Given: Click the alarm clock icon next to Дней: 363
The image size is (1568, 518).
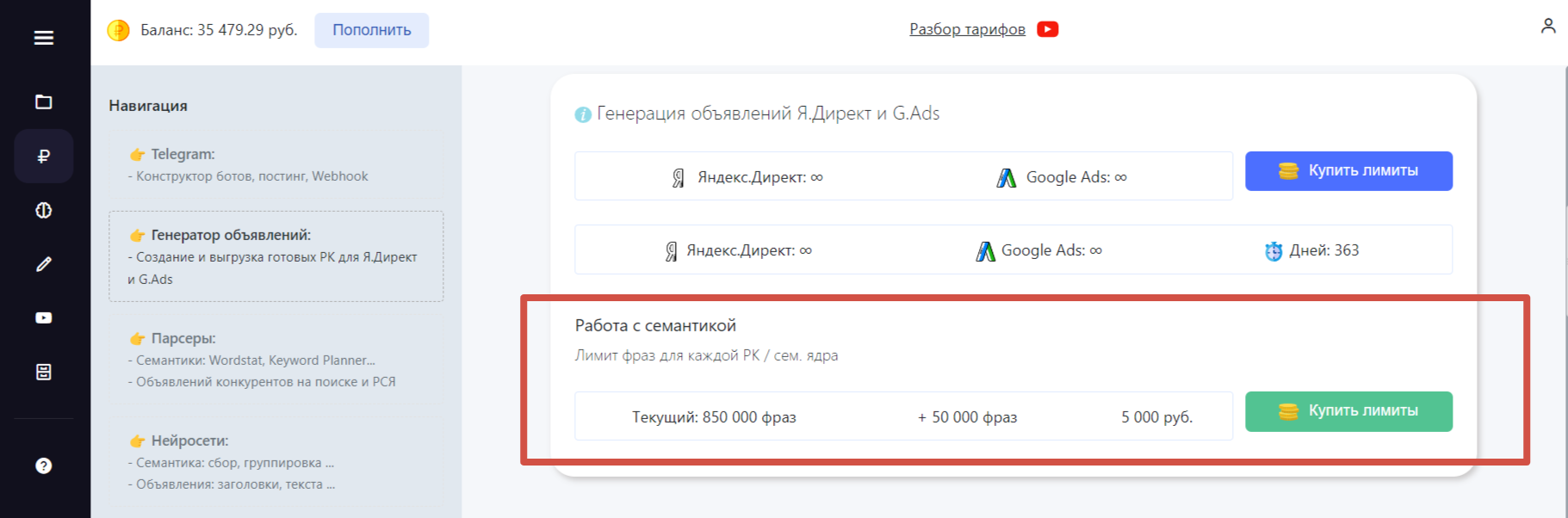Looking at the screenshot, I should click(x=1274, y=251).
